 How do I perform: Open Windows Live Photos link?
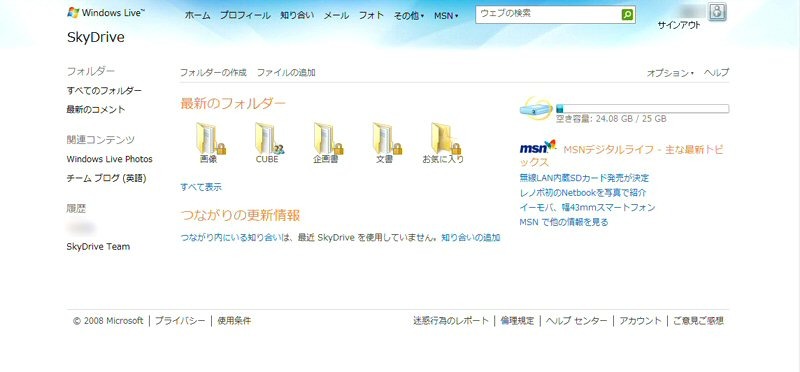coord(109,159)
